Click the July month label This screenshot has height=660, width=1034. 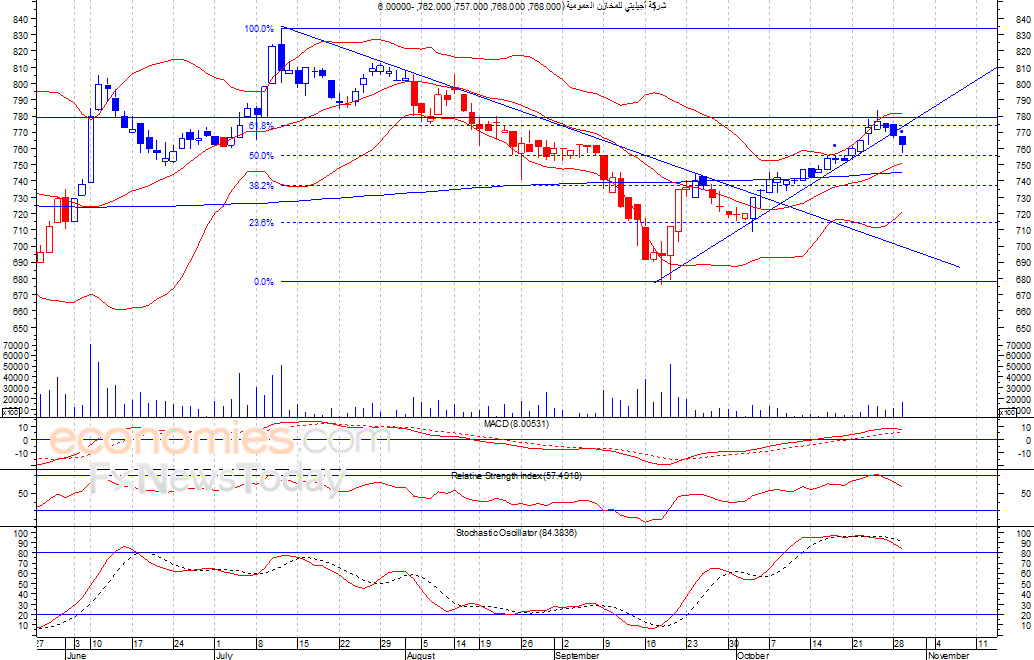[x=224, y=655]
